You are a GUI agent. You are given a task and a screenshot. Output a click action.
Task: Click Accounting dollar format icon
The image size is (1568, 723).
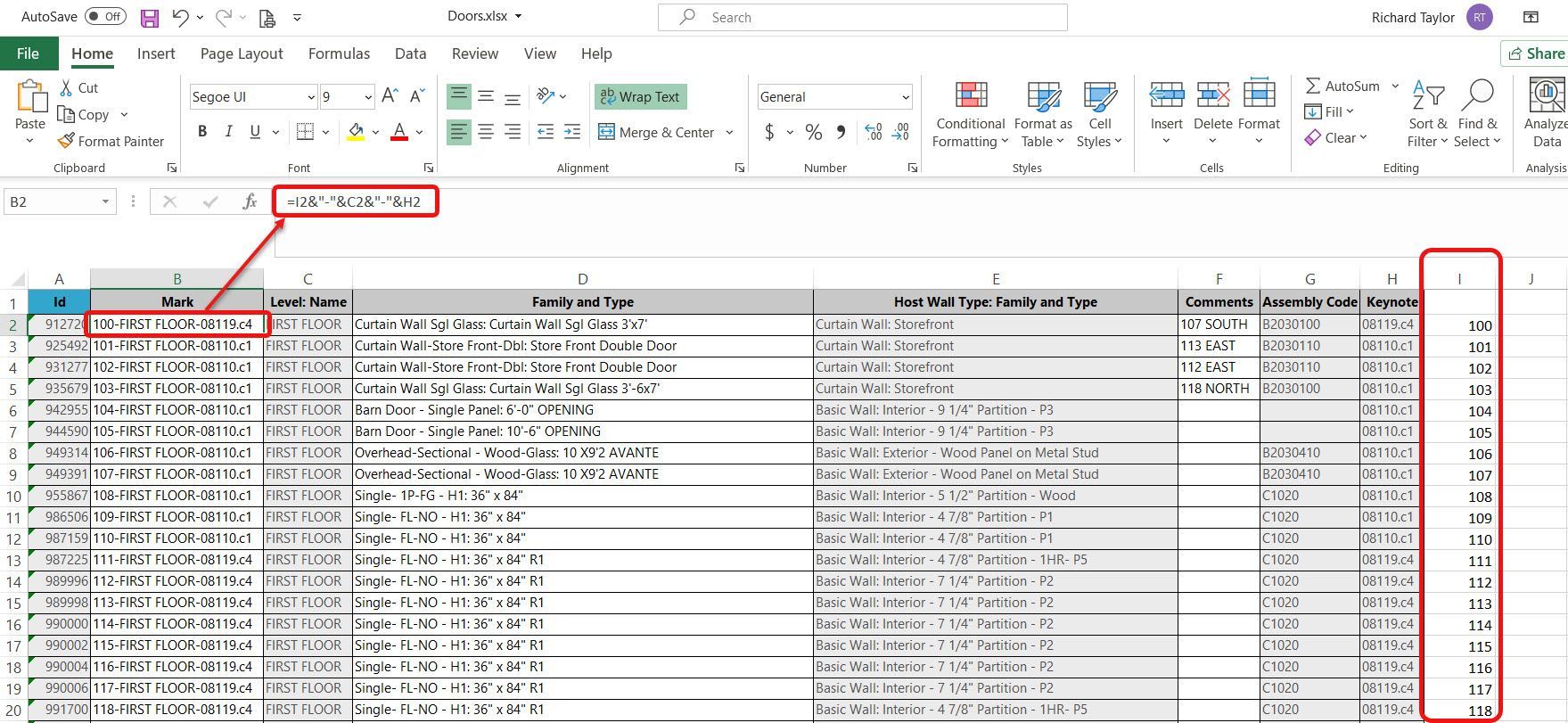coord(769,132)
